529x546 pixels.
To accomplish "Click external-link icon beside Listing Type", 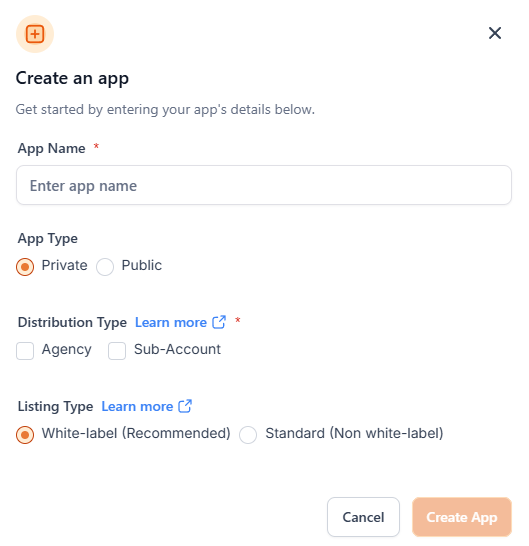I will point(185,406).
